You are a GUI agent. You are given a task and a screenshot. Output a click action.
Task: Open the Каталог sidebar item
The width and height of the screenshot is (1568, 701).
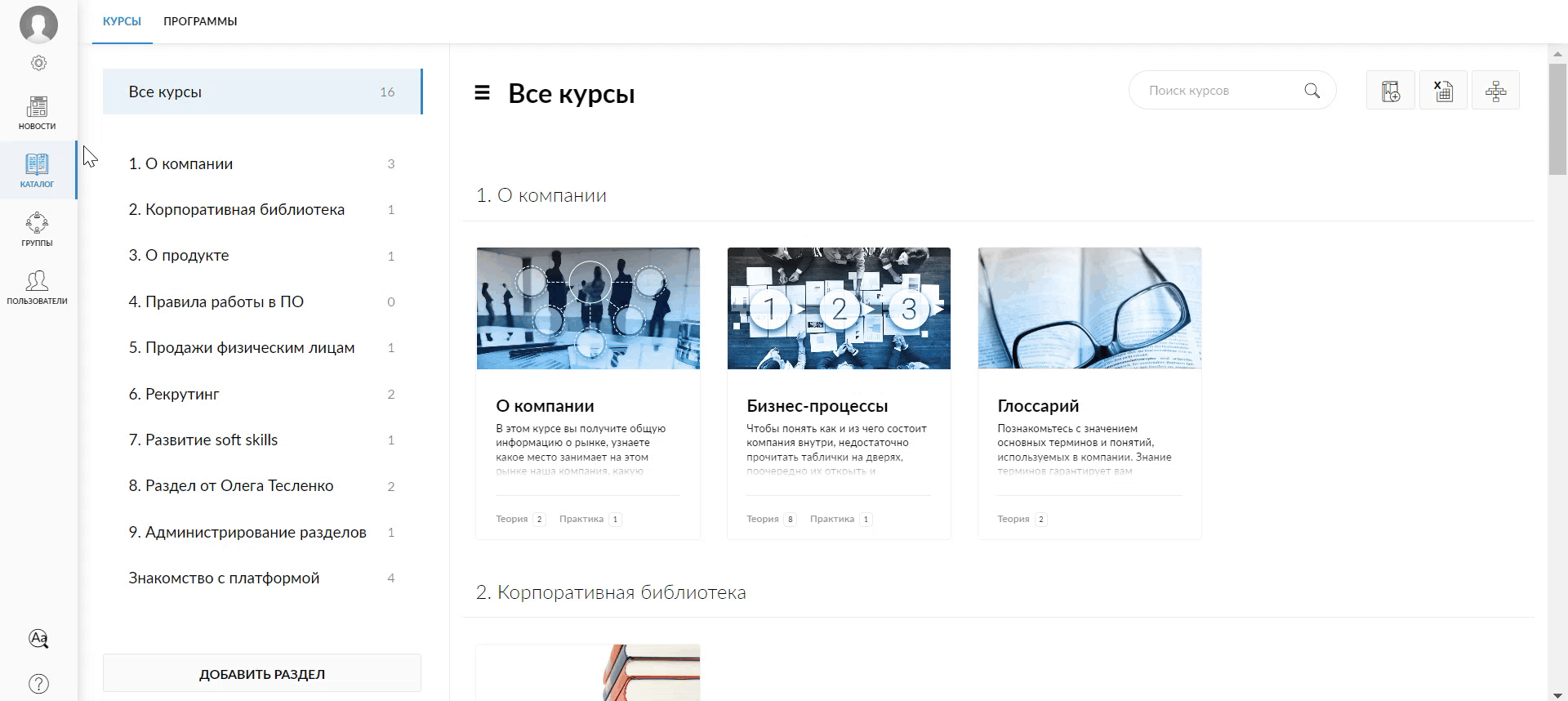38,171
